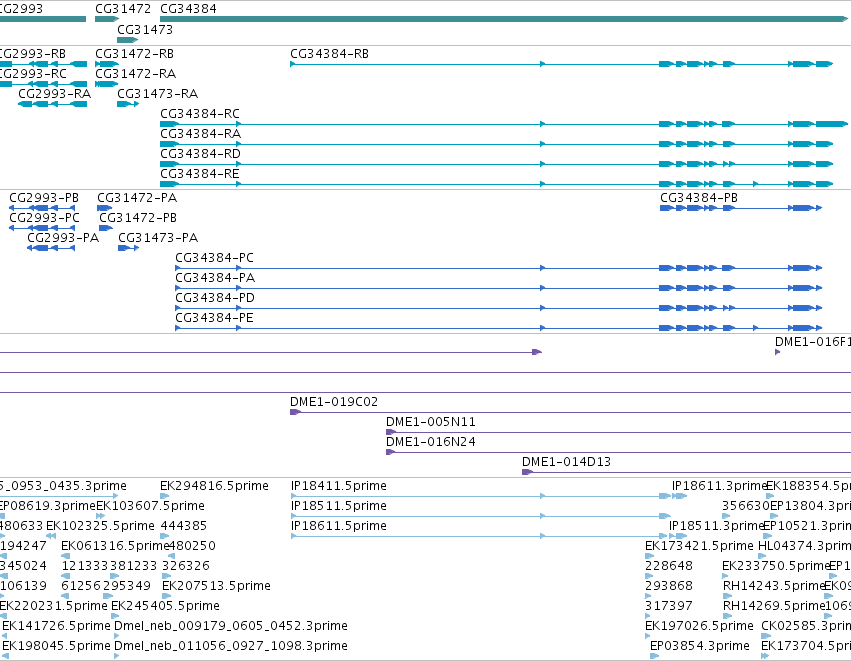Select the CG34384-PD protein label
The image size is (851, 661).
215,298
